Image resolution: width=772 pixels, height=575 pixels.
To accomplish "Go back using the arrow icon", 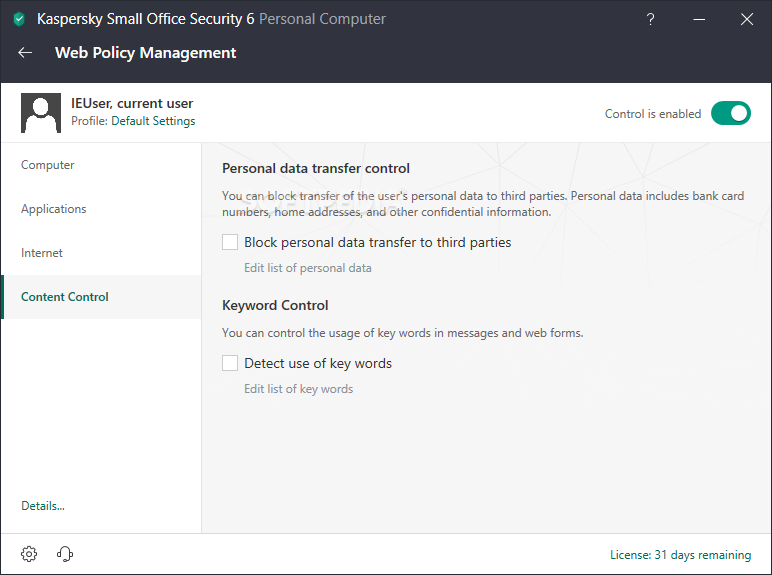I will pyautogui.click(x=25, y=53).
